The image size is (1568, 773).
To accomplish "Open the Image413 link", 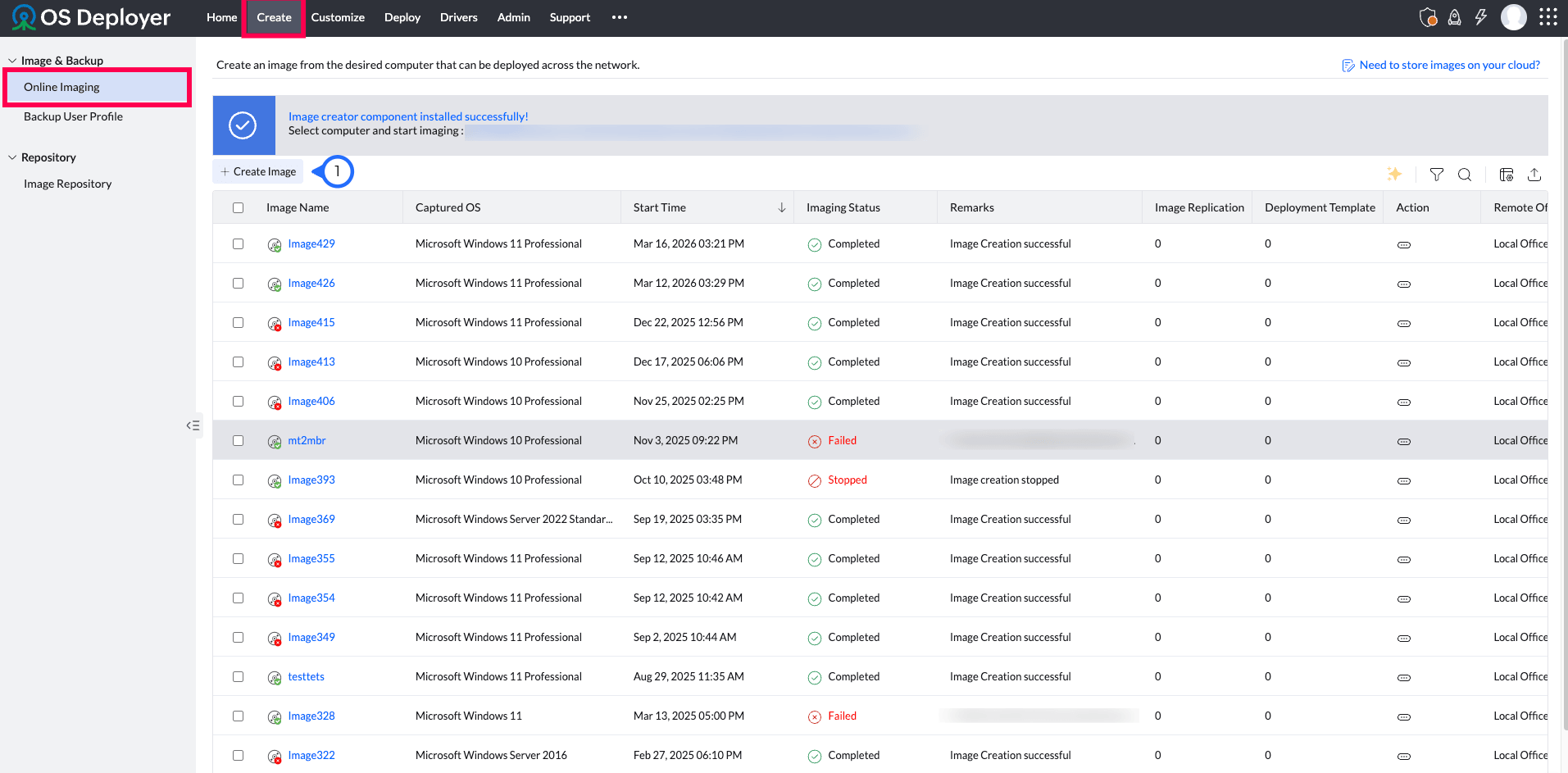I will (311, 361).
